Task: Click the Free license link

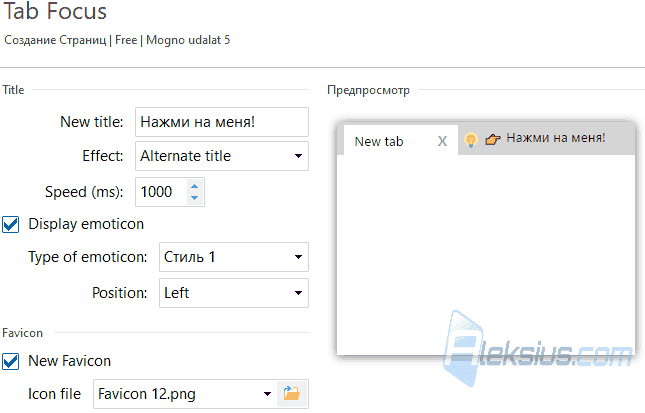Action: click(126, 40)
